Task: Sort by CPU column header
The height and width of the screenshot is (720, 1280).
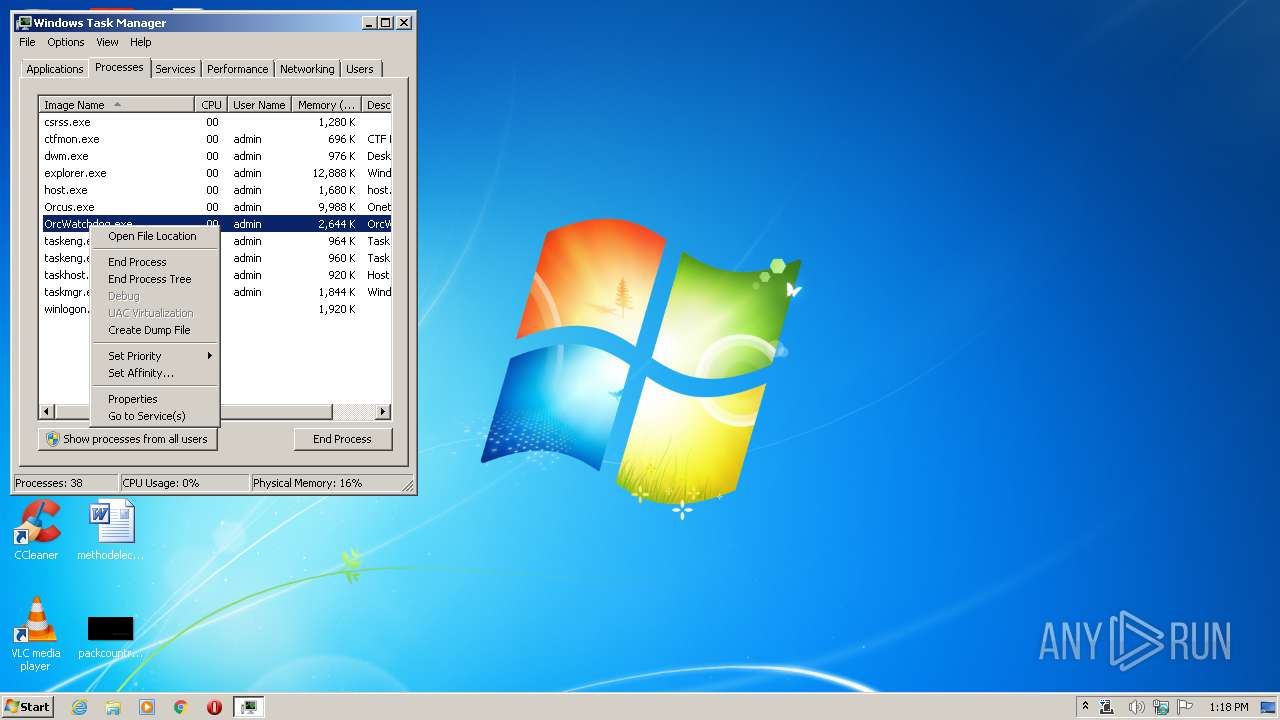Action: pyautogui.click(x=211, y=105)
